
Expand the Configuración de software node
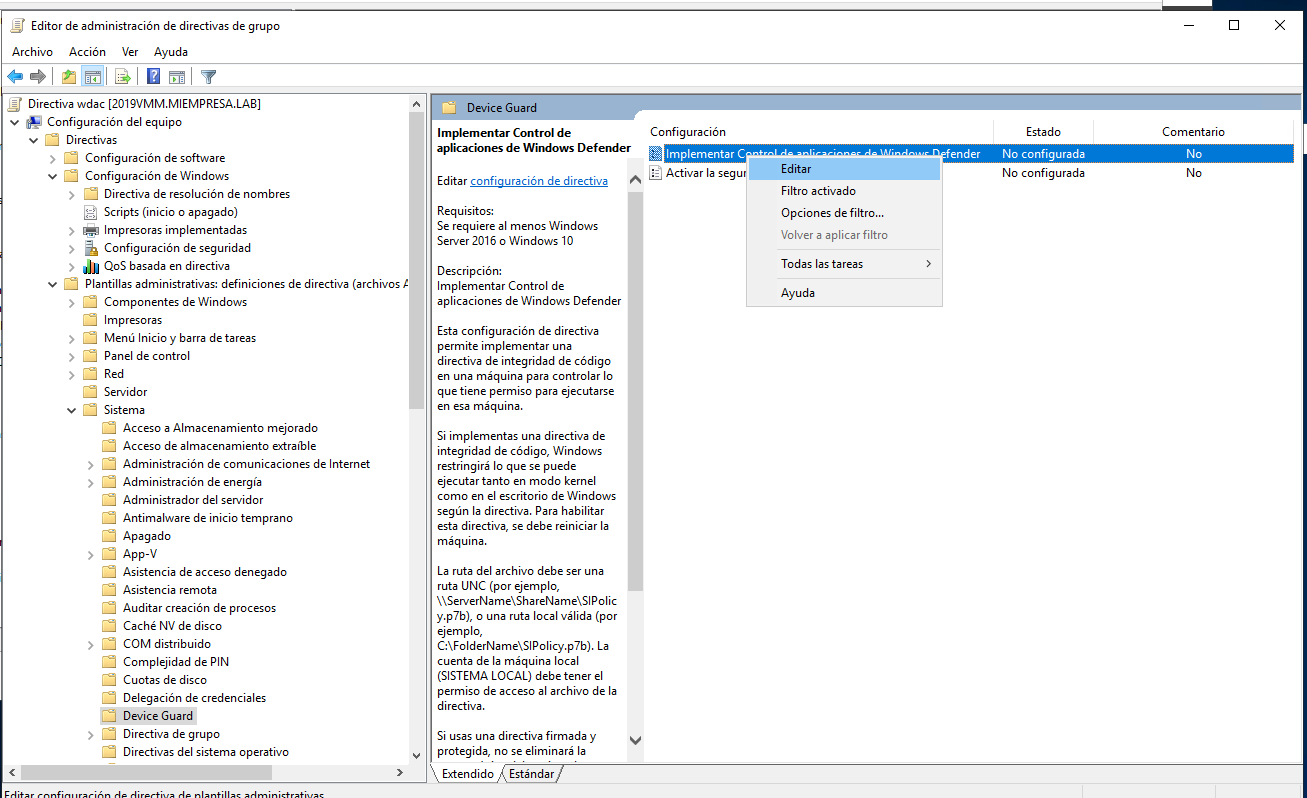click(53, 158)
